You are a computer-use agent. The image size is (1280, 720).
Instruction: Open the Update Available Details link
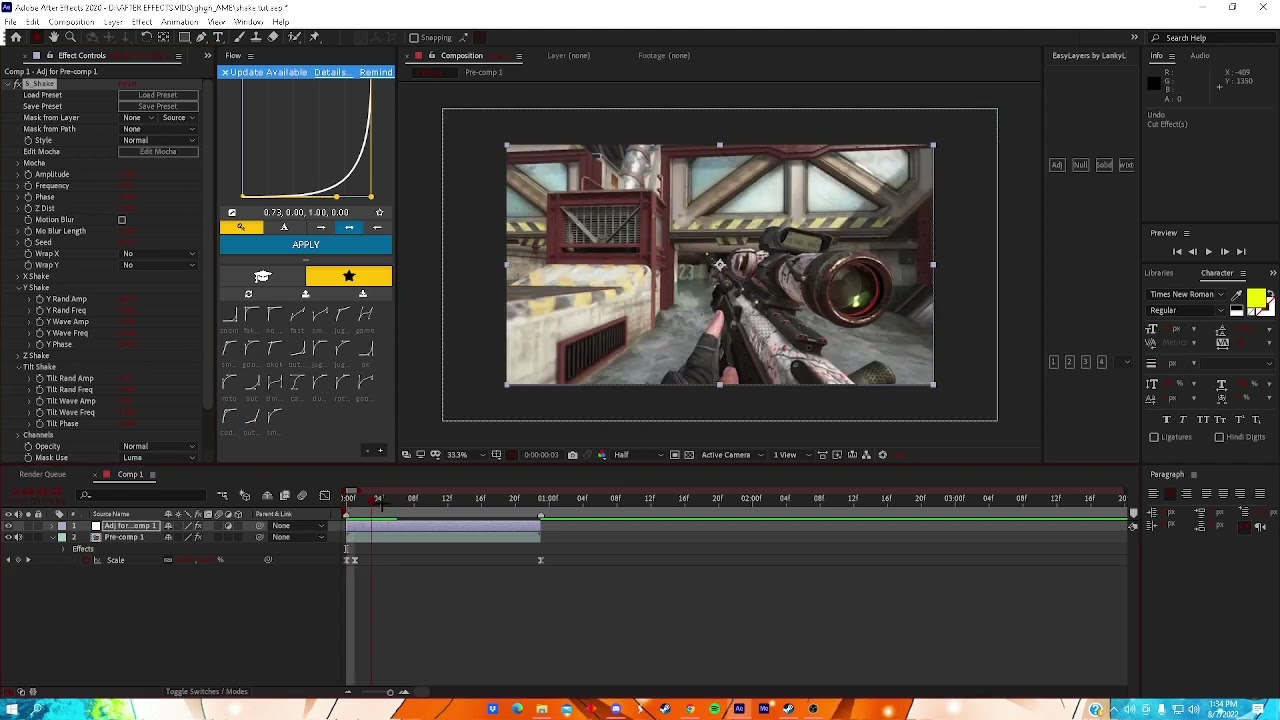tap(331, 72)
